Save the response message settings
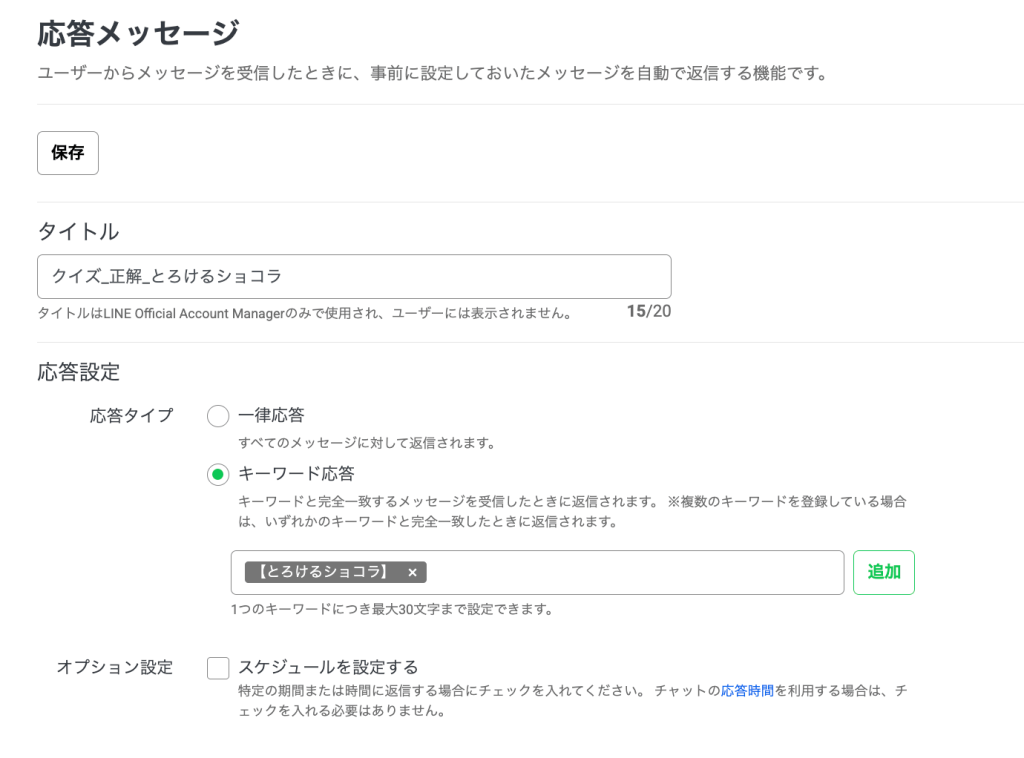The image size is (1024, 758). point(67,152)
